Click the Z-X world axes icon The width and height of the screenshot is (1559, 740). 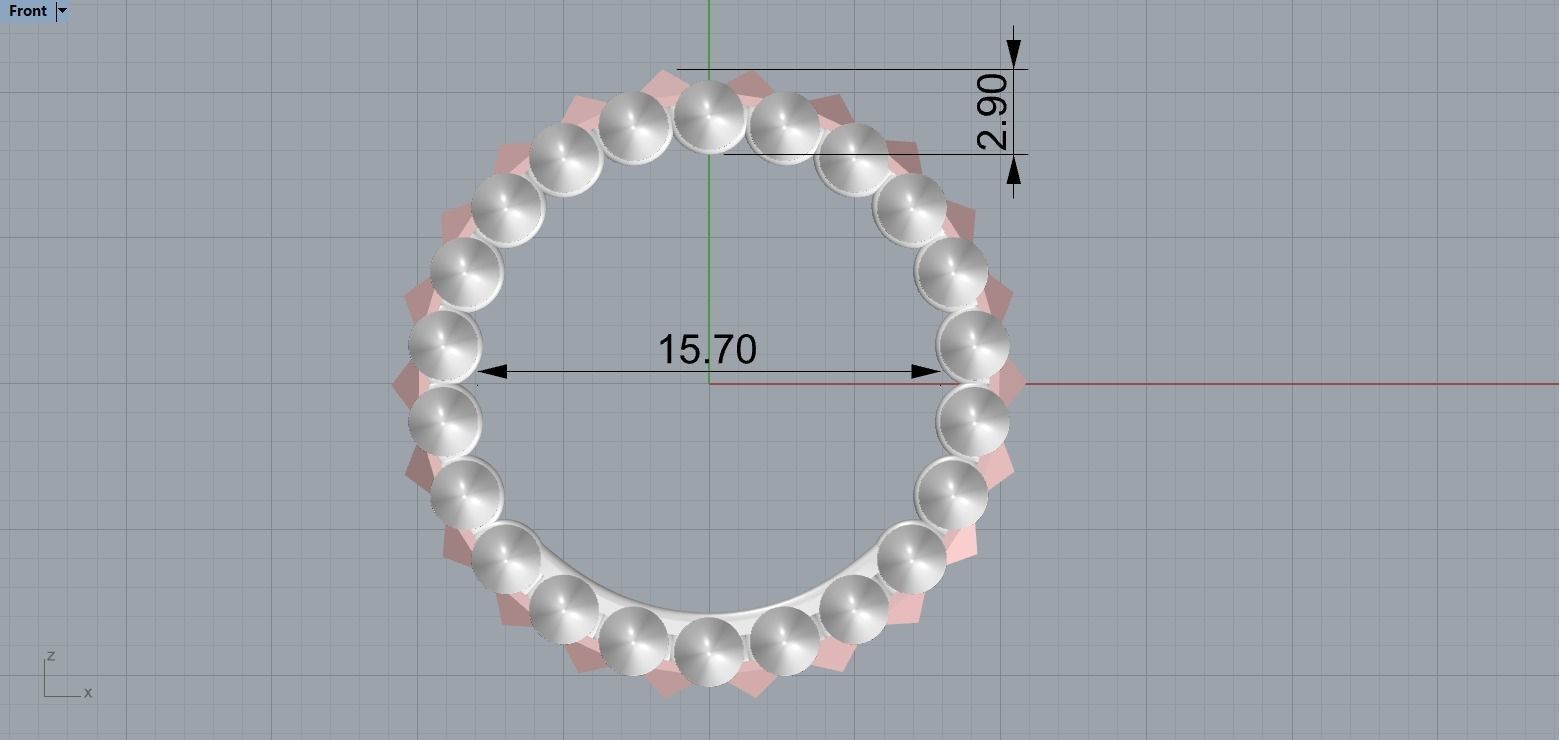67,674
